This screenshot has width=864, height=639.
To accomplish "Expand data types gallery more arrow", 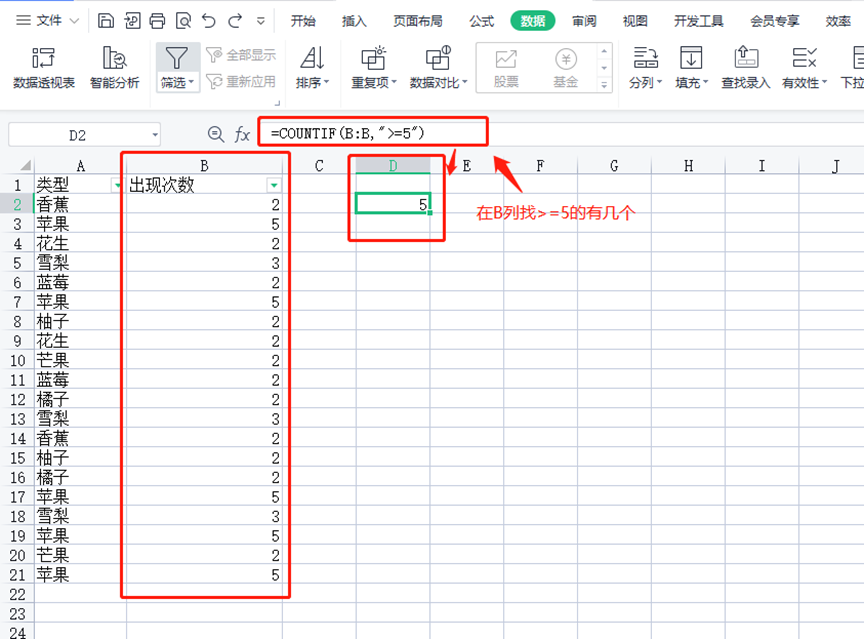I will (604, 84).
